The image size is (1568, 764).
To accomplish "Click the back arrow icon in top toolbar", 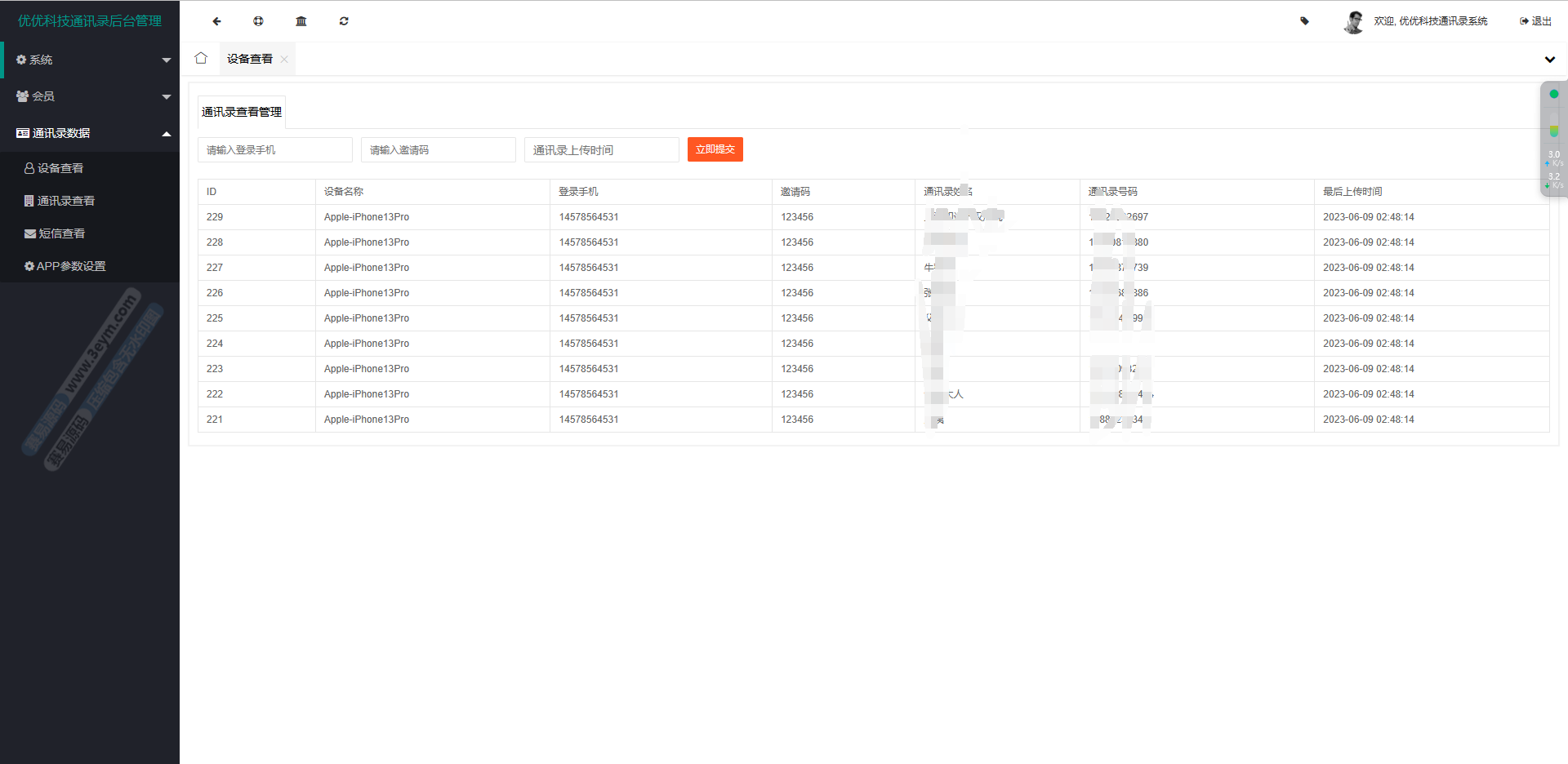I will point(216,21).
